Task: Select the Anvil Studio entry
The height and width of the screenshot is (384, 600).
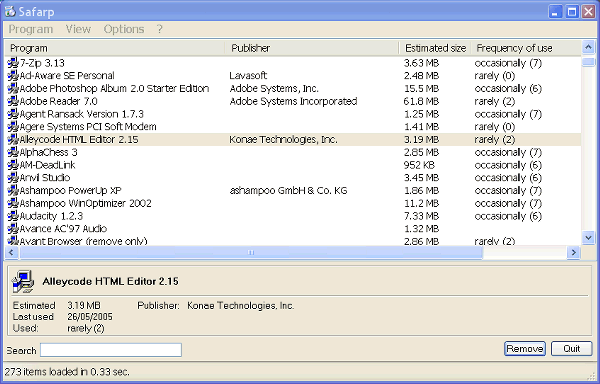Action: (x=45, y=177)
